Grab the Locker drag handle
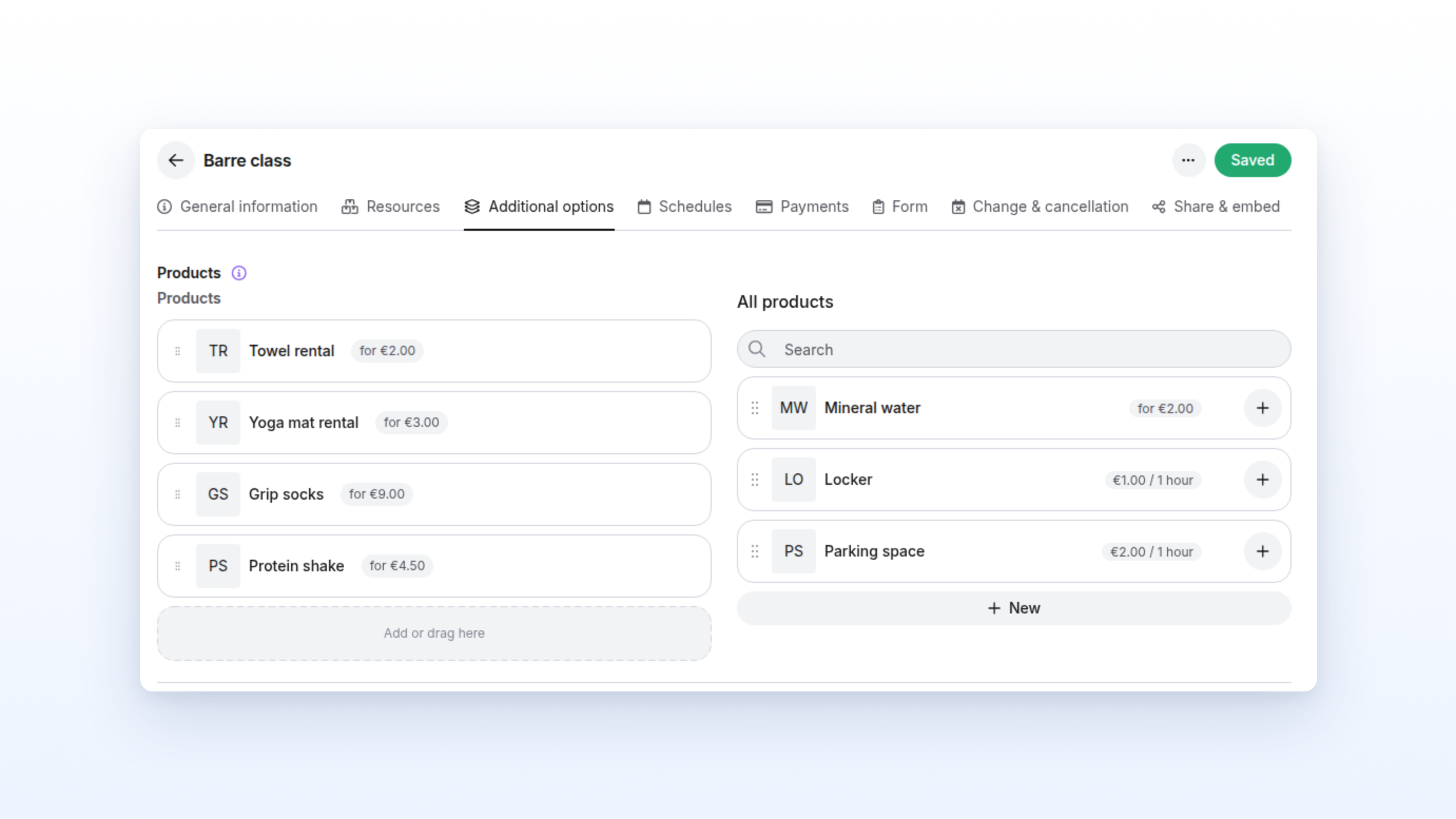This screenshot has width=1456, height=819. click(x=754, y=480)
